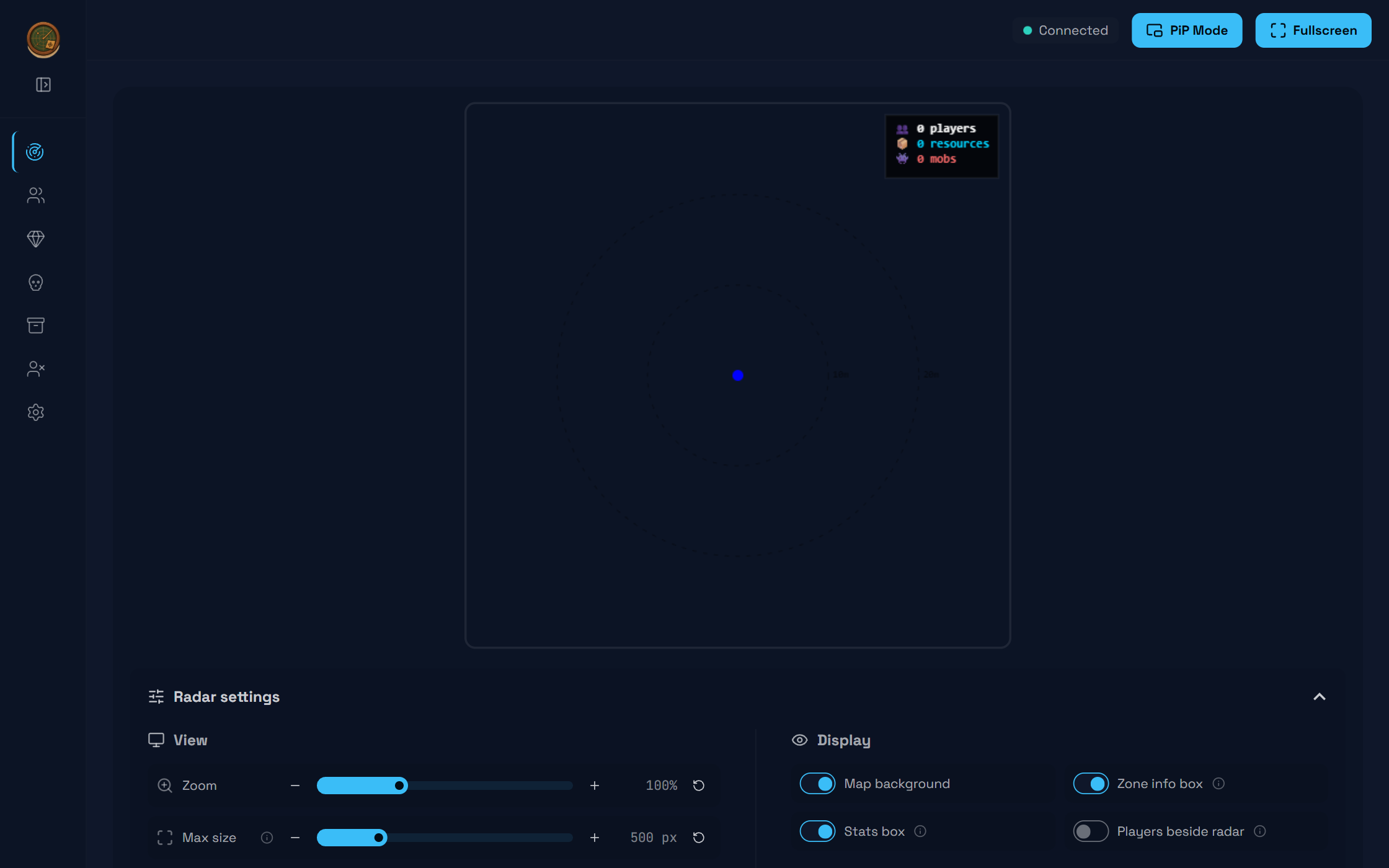Decrease Max size with minus button
This screenshot has height=868, width=1389.
pos(295,838)
